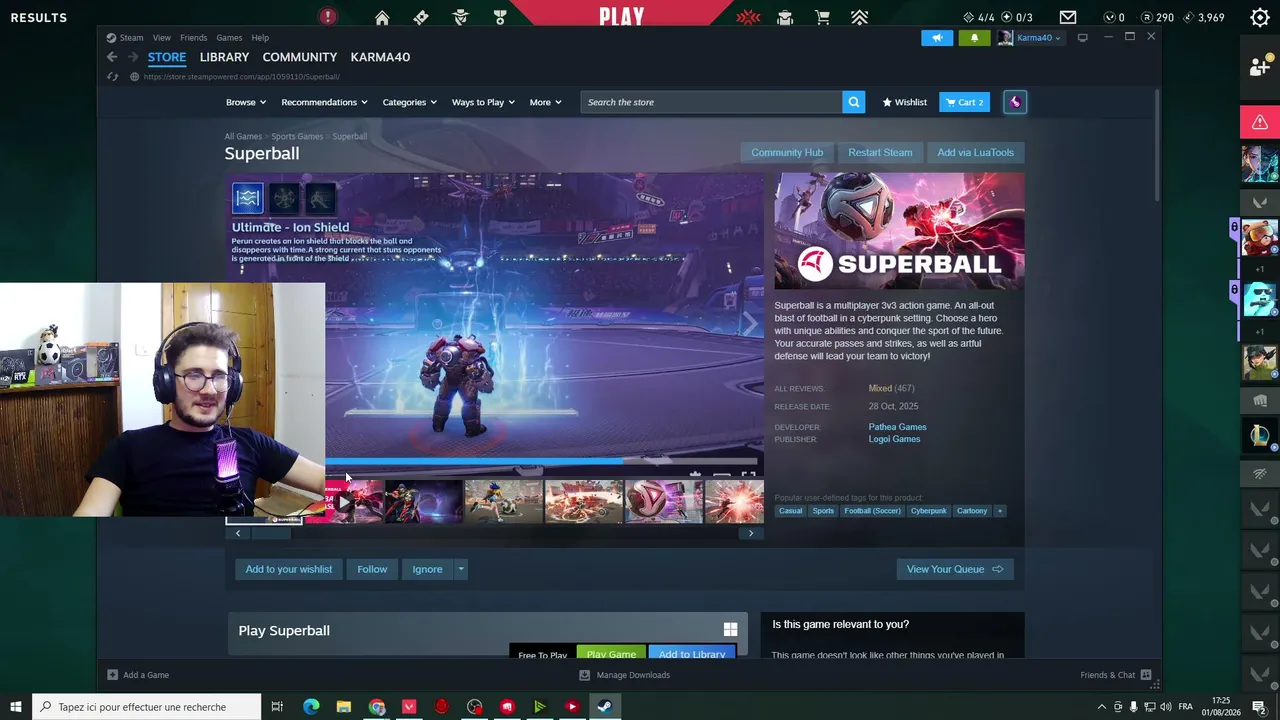Open the Valorant store cart icon
1280x720 pixels.
822,17
